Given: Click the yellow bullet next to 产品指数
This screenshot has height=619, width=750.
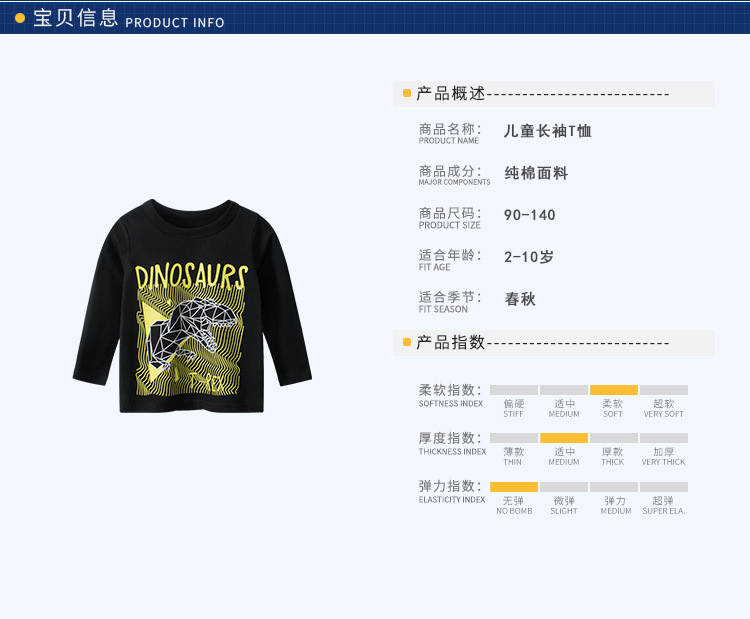Looking at the screenshot, I should (407, 342).
